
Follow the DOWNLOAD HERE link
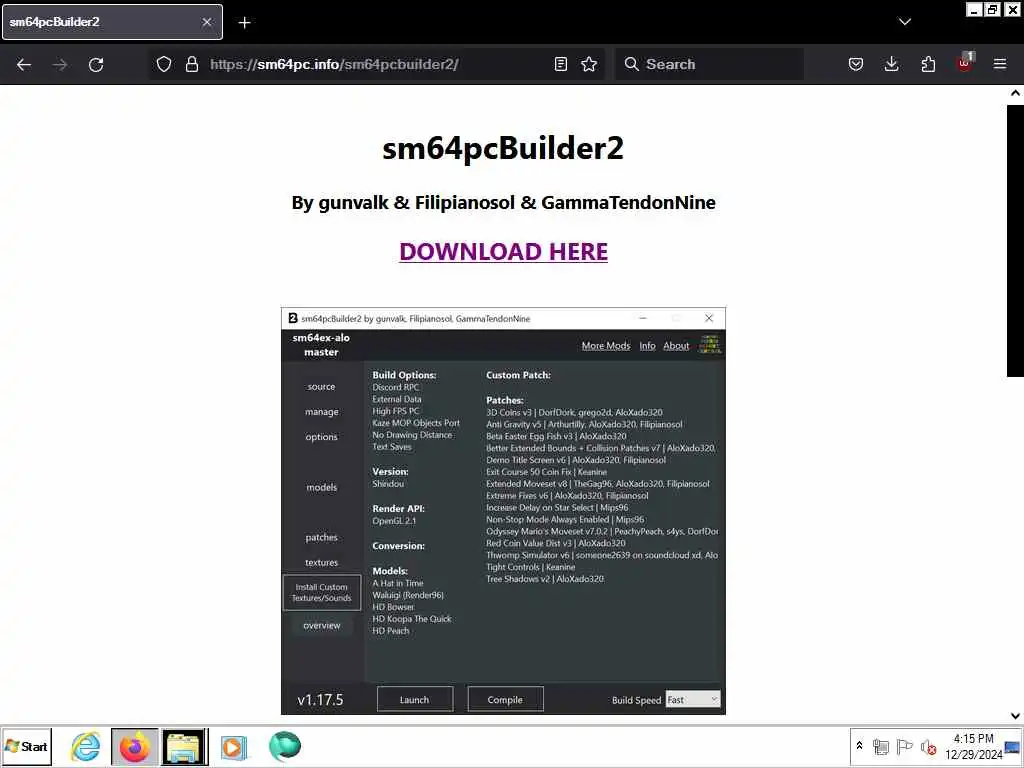click(504, 251)
